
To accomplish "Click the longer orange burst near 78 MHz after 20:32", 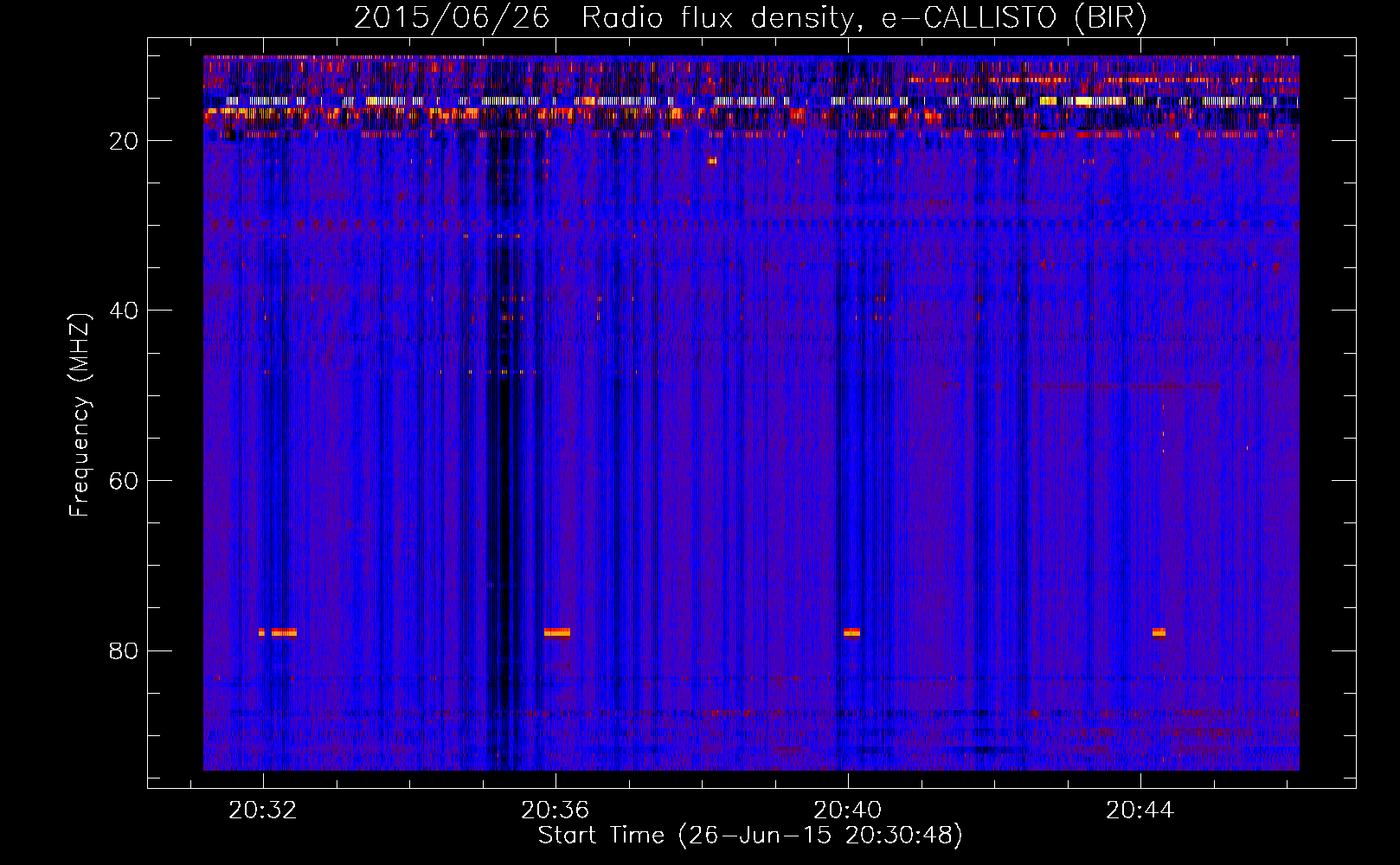I will [x=284, y=632].
